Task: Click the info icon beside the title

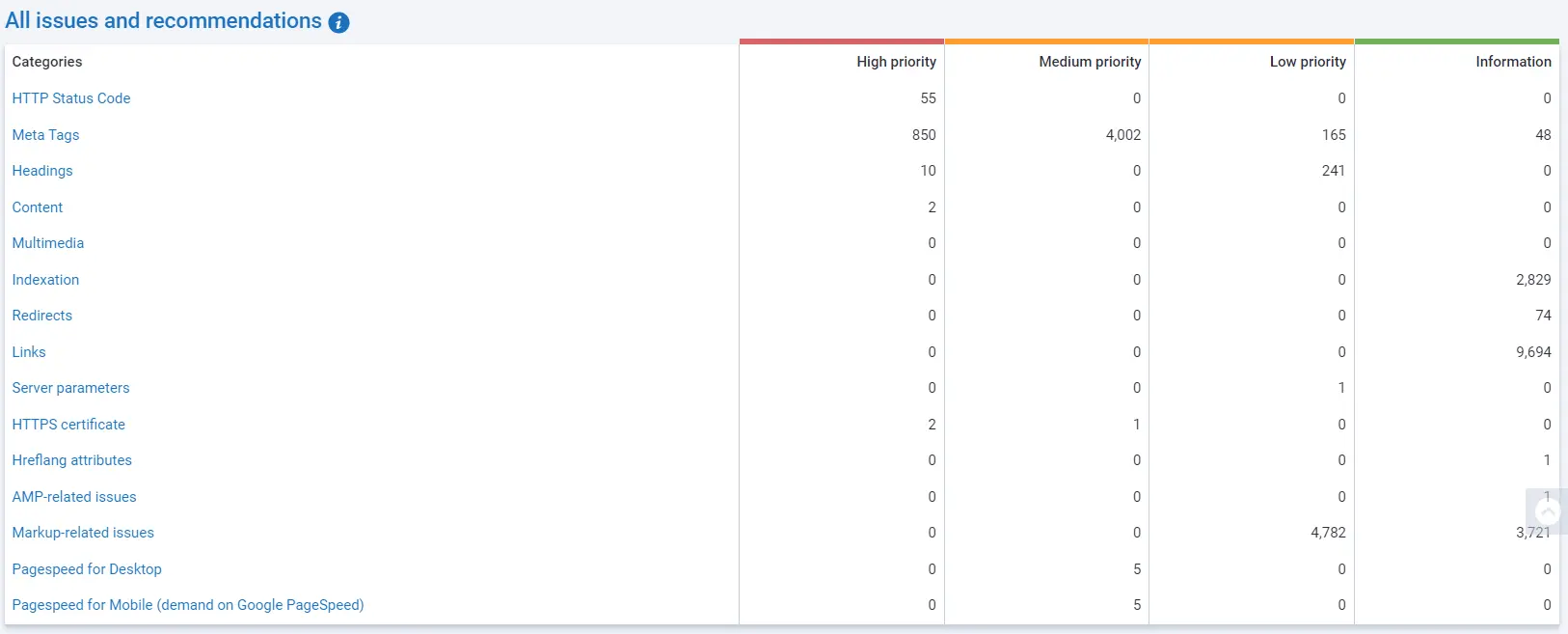Action: pos(338,22)
